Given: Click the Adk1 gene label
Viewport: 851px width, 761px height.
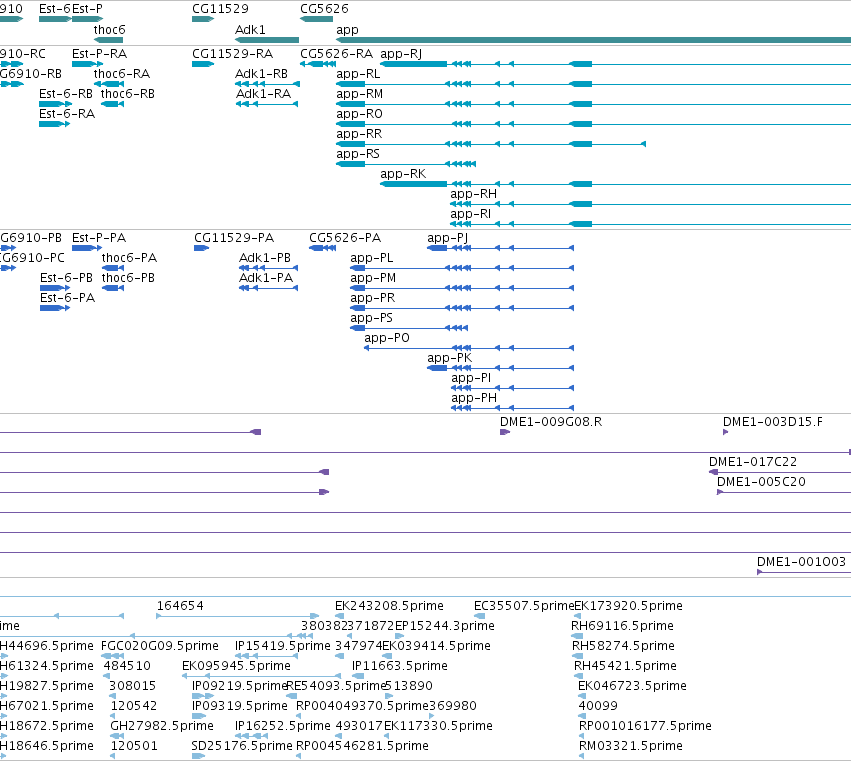Looking at the screenshot, I should (x=250, y=30).
